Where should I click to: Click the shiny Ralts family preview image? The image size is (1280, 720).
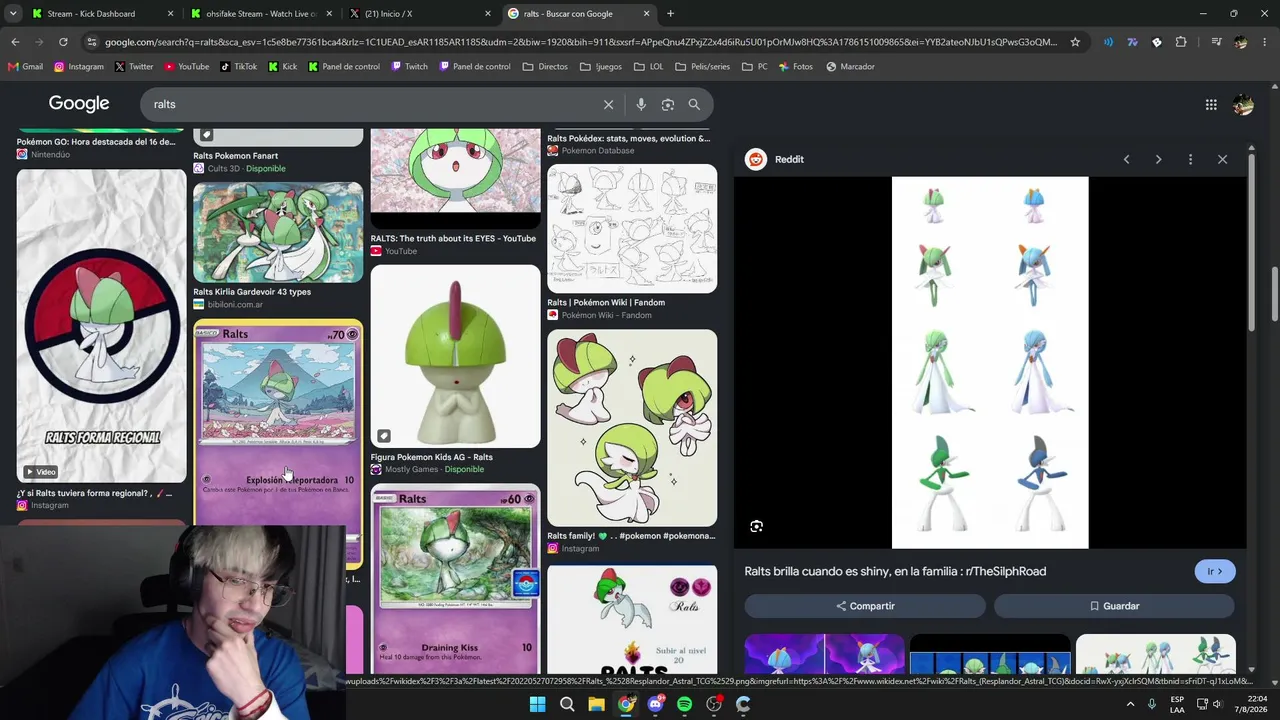990,363
